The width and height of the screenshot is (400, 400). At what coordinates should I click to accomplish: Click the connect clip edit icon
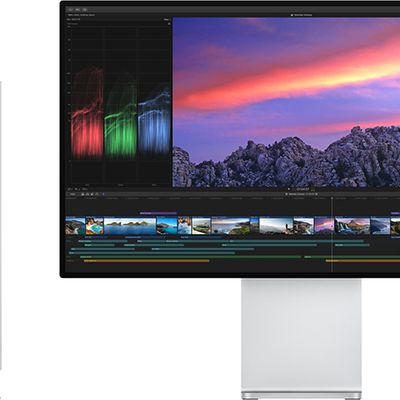pos(83,194)
